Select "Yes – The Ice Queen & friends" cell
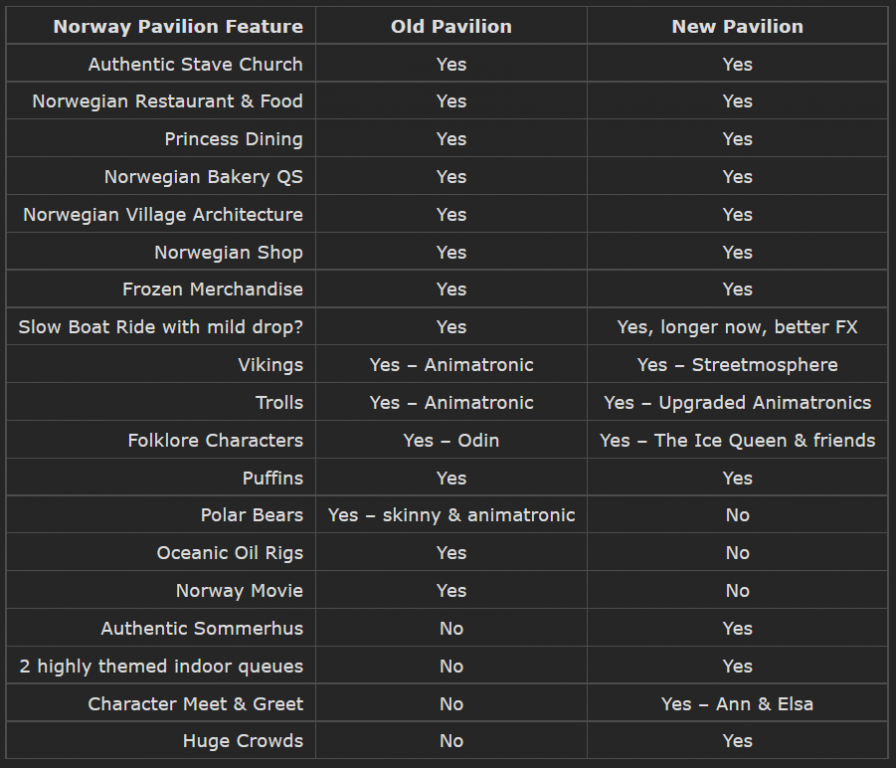Screen dimensions: 896x768 tap(737, 440)
